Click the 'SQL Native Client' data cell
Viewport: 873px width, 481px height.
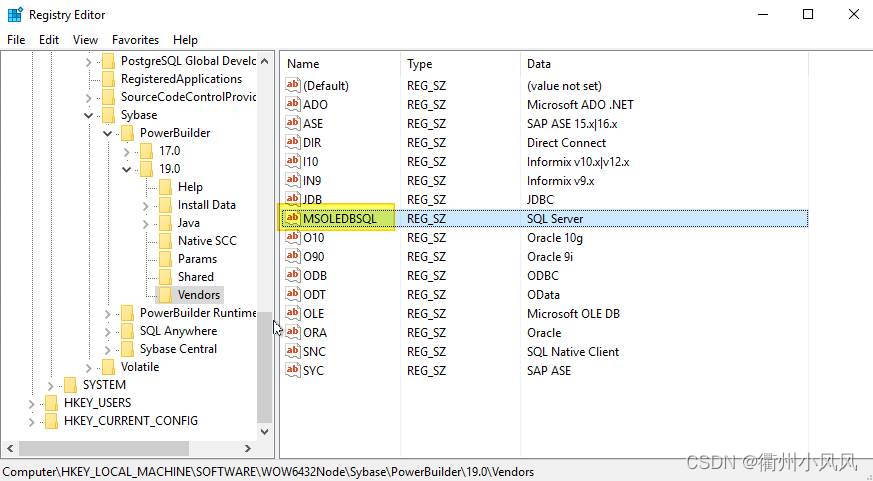pyautogui.click(x=573, y=351)
